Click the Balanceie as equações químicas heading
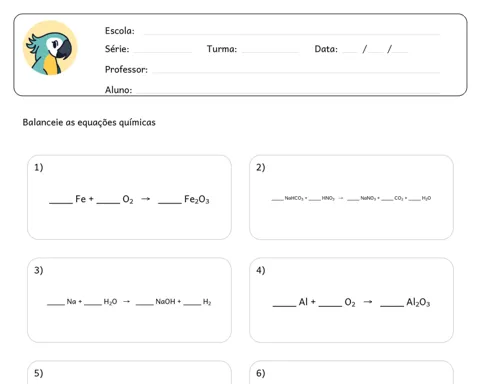The height and width of the screenshot is (384, 480). point(89,122)
